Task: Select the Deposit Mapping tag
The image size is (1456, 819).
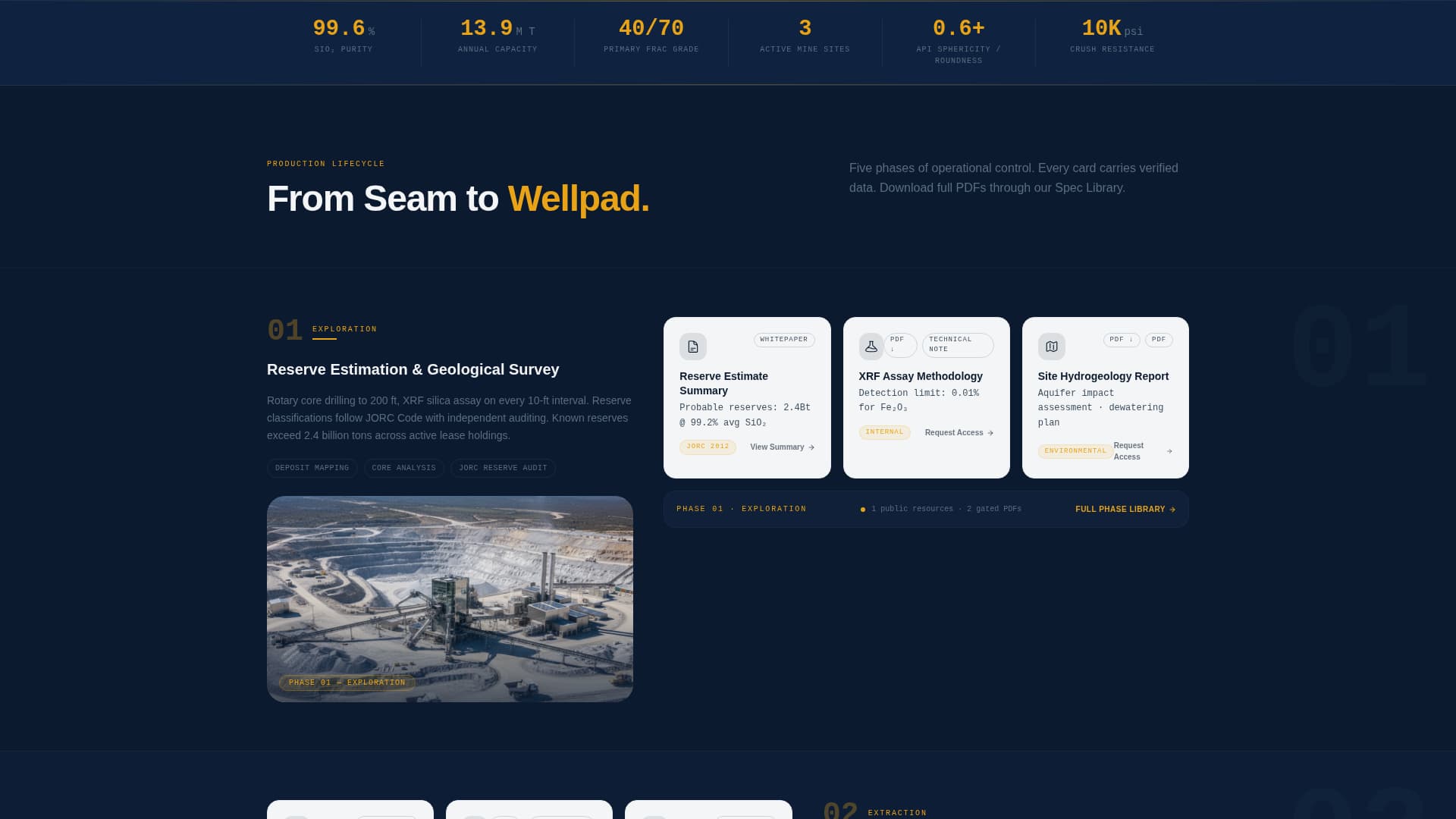Action: [x=312, y=468]
